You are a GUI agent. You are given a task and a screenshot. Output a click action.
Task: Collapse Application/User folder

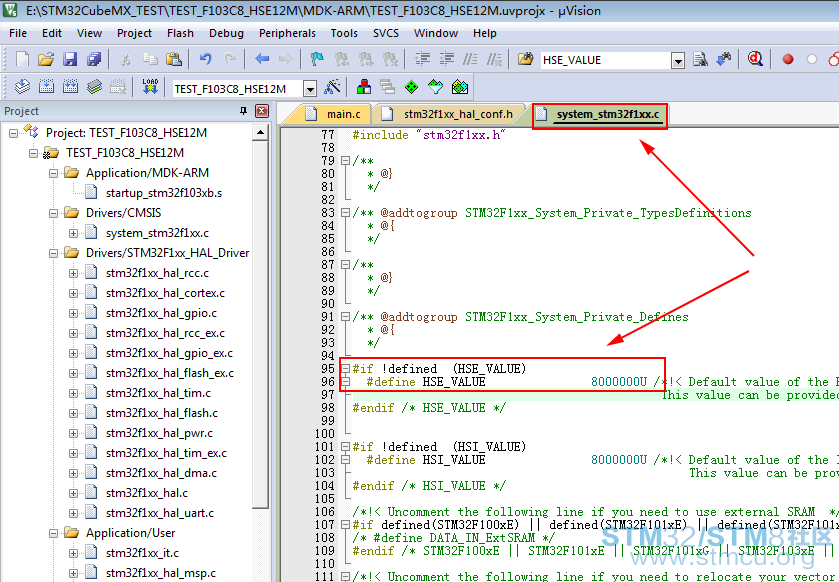tap(53, 533)
